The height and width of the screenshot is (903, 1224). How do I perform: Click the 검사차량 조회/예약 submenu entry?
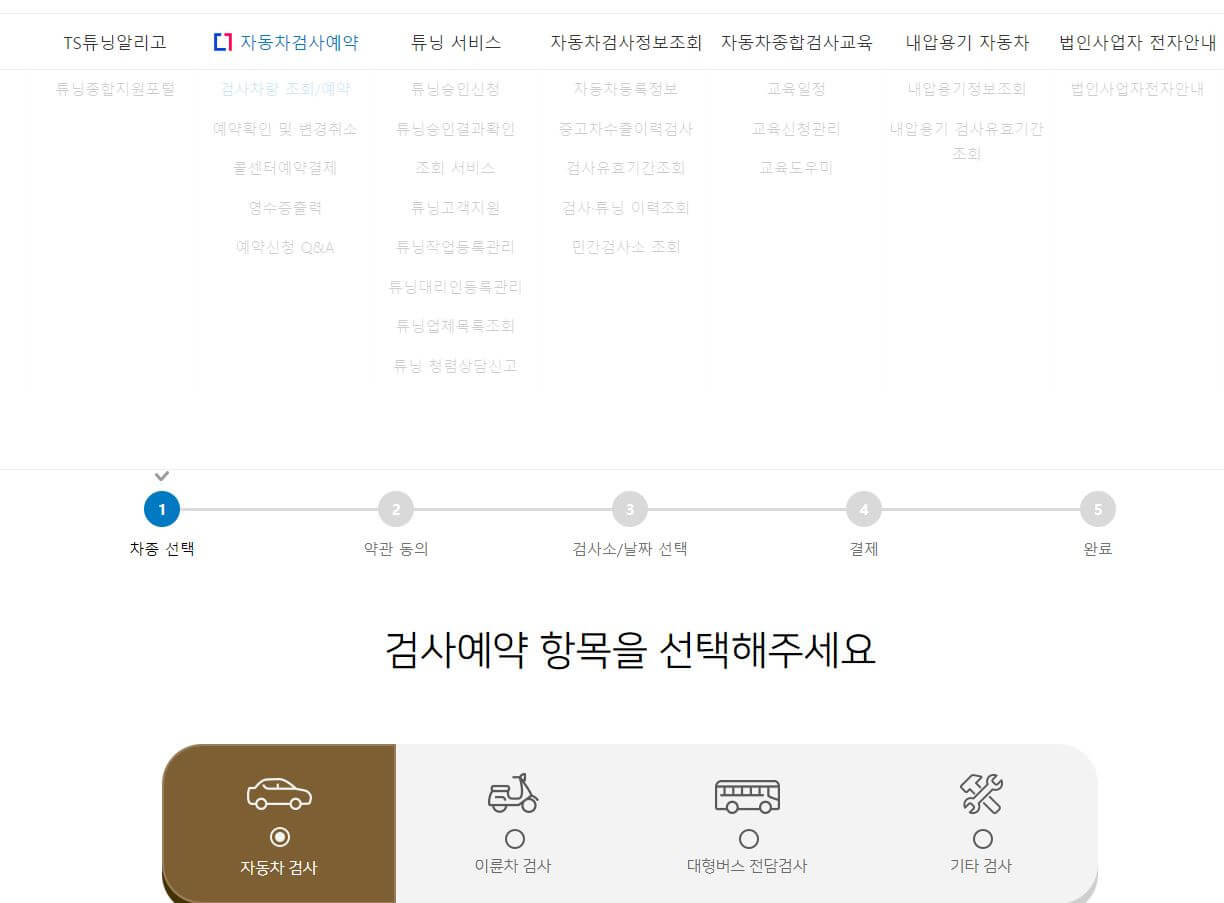[x=286, y=88]
